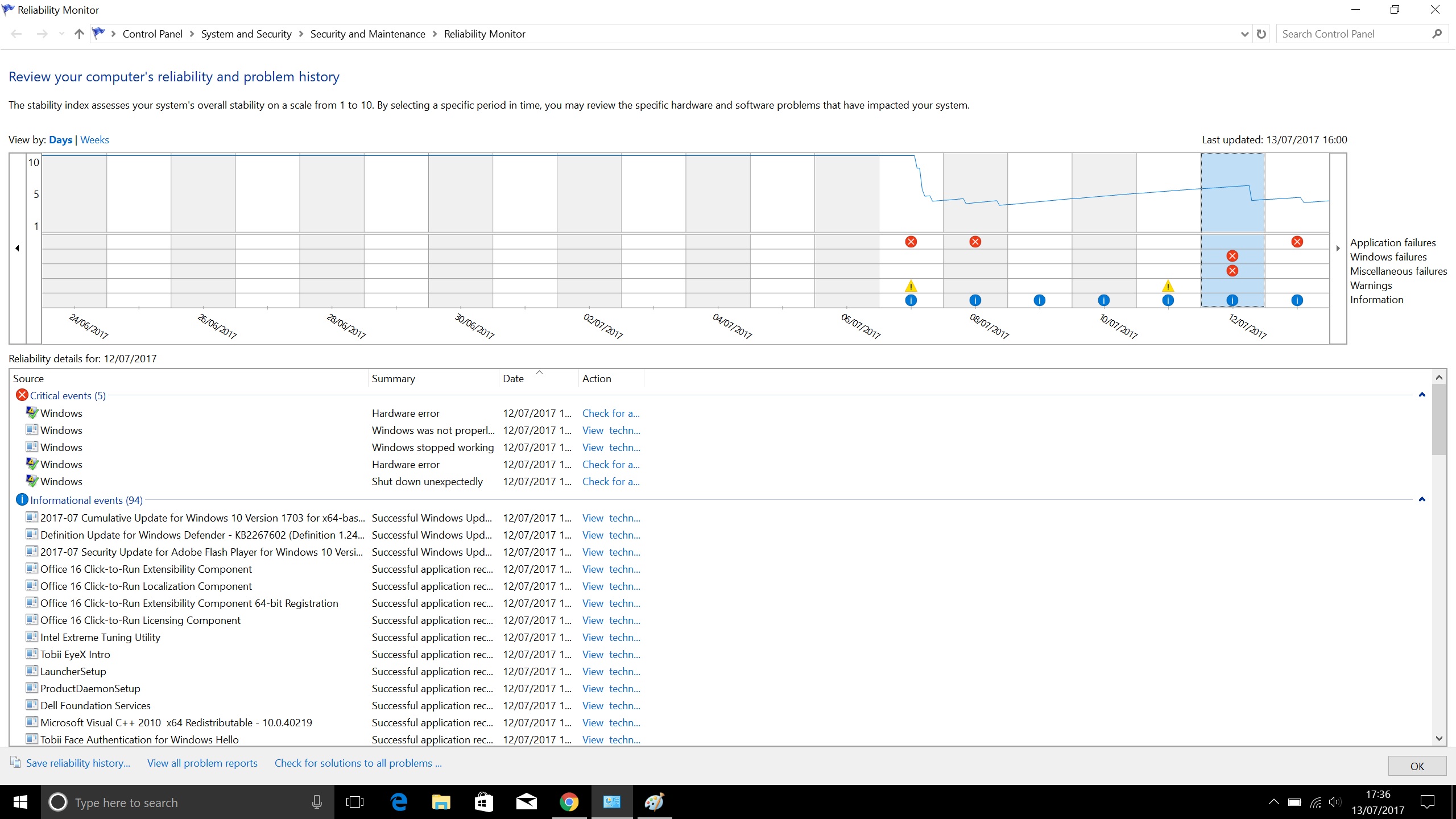
Task: Expand chevron after System and Security breadcrumb
Action: click(x=301, y=34)
